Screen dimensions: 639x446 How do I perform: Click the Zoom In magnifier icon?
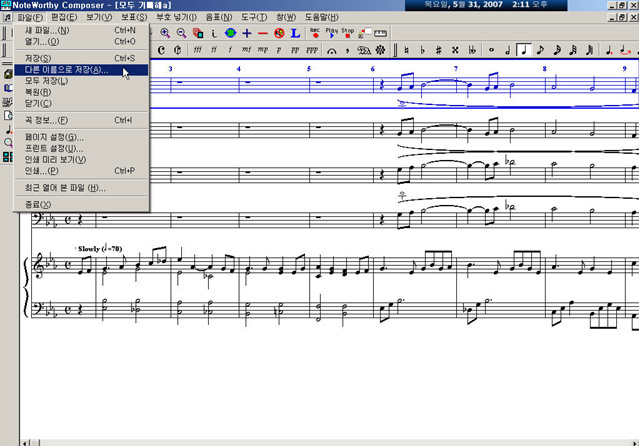[x=165, y=33]
